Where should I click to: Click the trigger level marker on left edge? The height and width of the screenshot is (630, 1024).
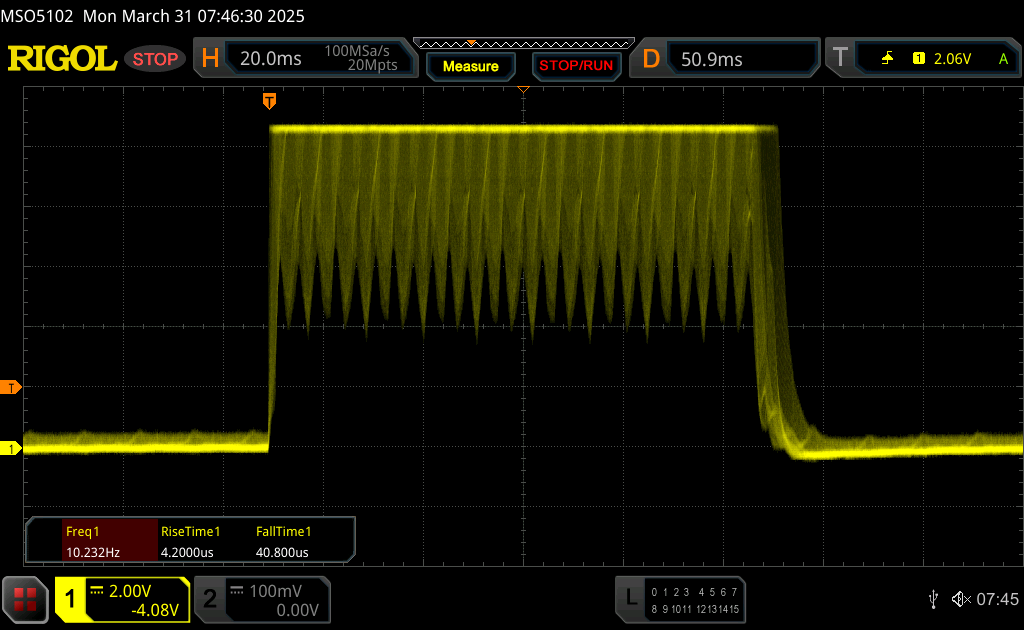tap(10, 388)
